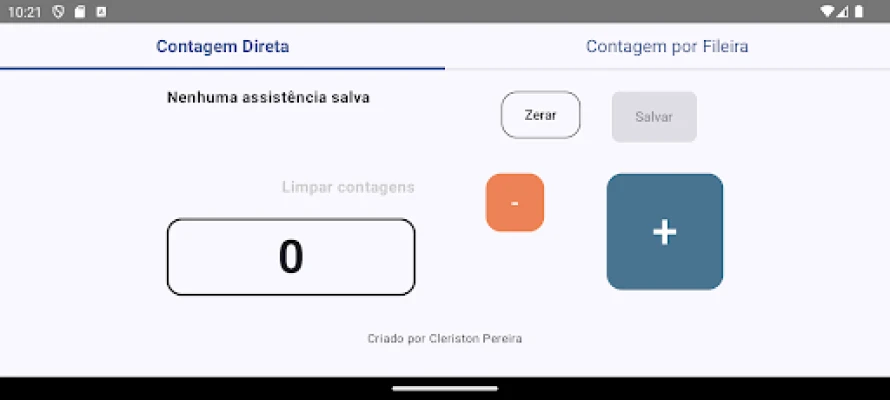Tap the do-not-disturb circle status icon
The width and height of the screenshot is (890, 400).
pyautogui.click(x=58, y=12)
